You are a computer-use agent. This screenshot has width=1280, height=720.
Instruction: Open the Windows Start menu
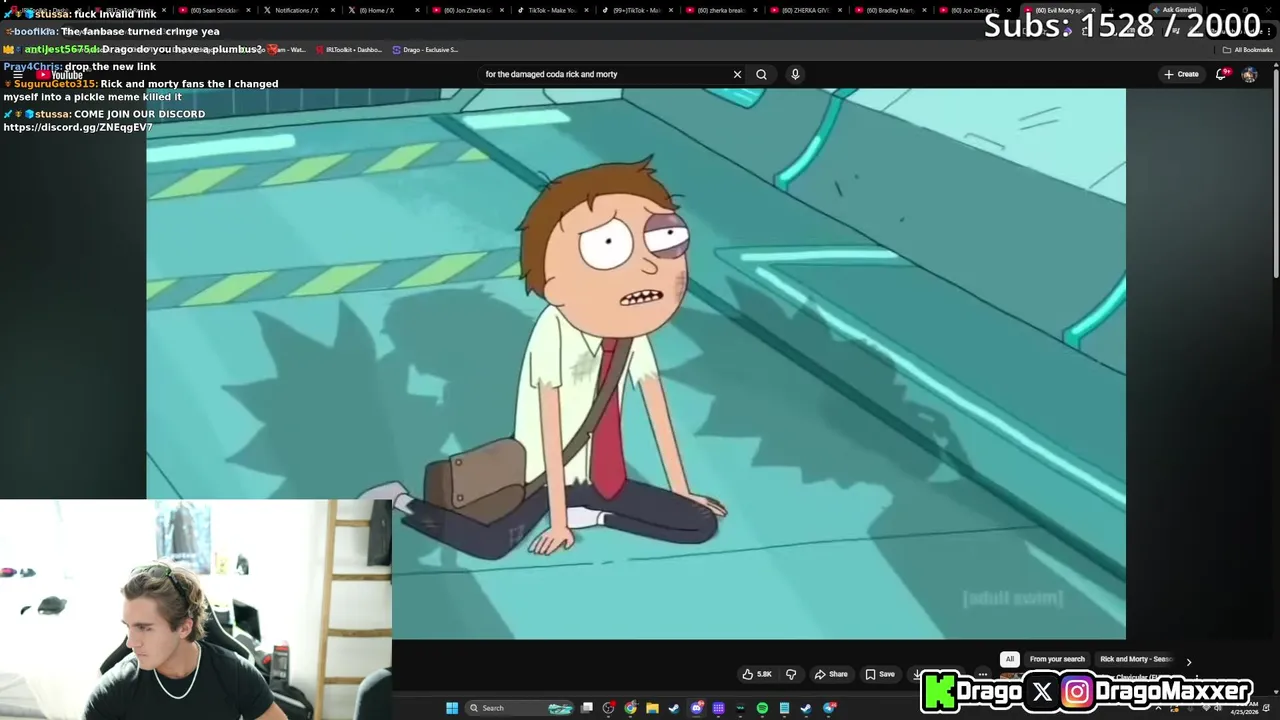[x=452, y=708]
